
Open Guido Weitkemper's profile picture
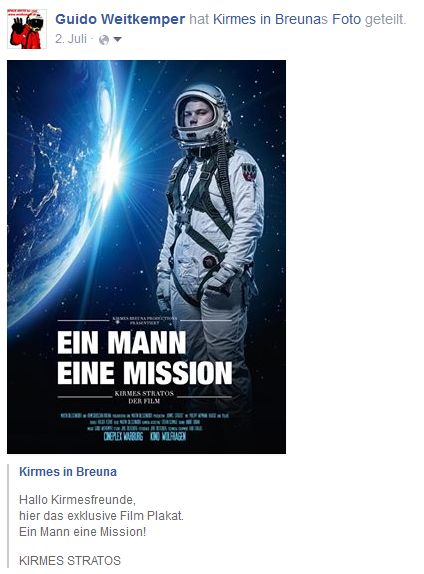(27, 29)
